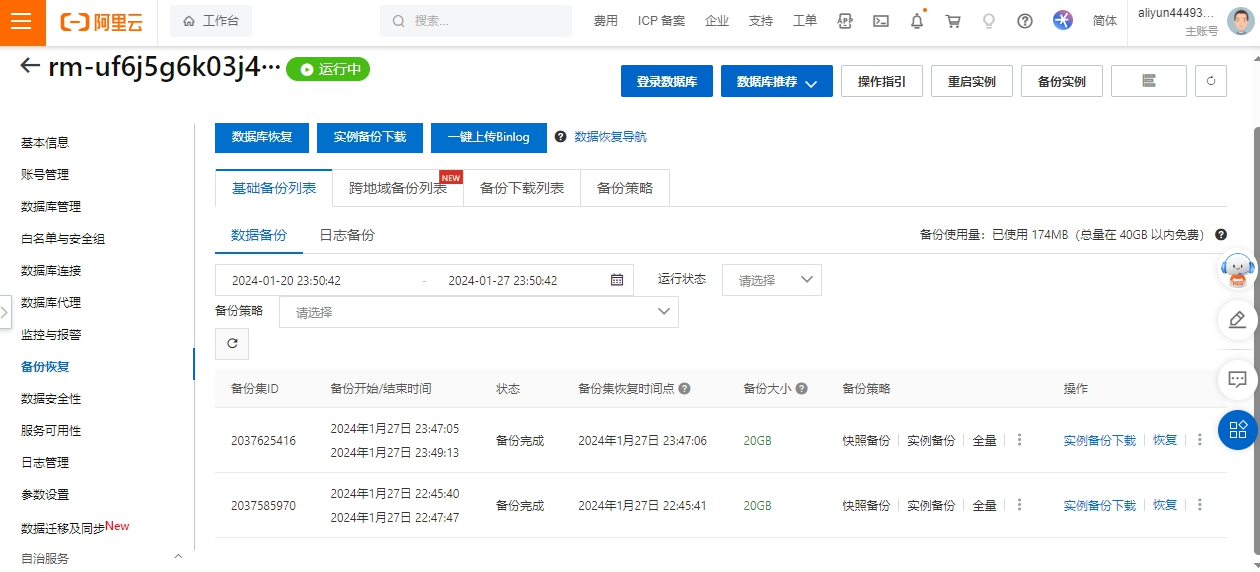Open the 备份策略 filter dropdown
Image resolution: width=1260 pixels, height=572 pixels.
click(478, 312)
